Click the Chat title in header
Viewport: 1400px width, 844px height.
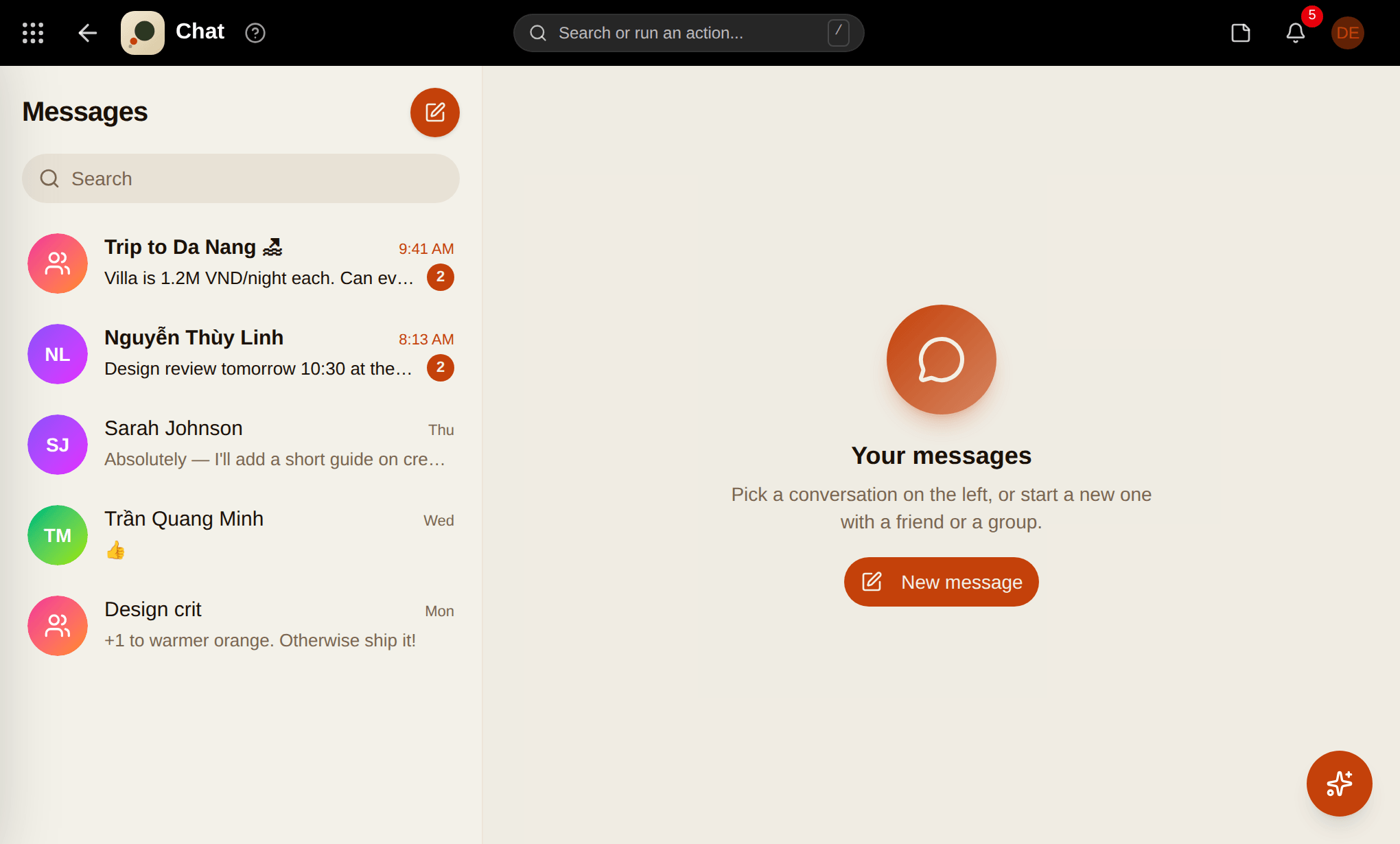(x=200, y=32)
